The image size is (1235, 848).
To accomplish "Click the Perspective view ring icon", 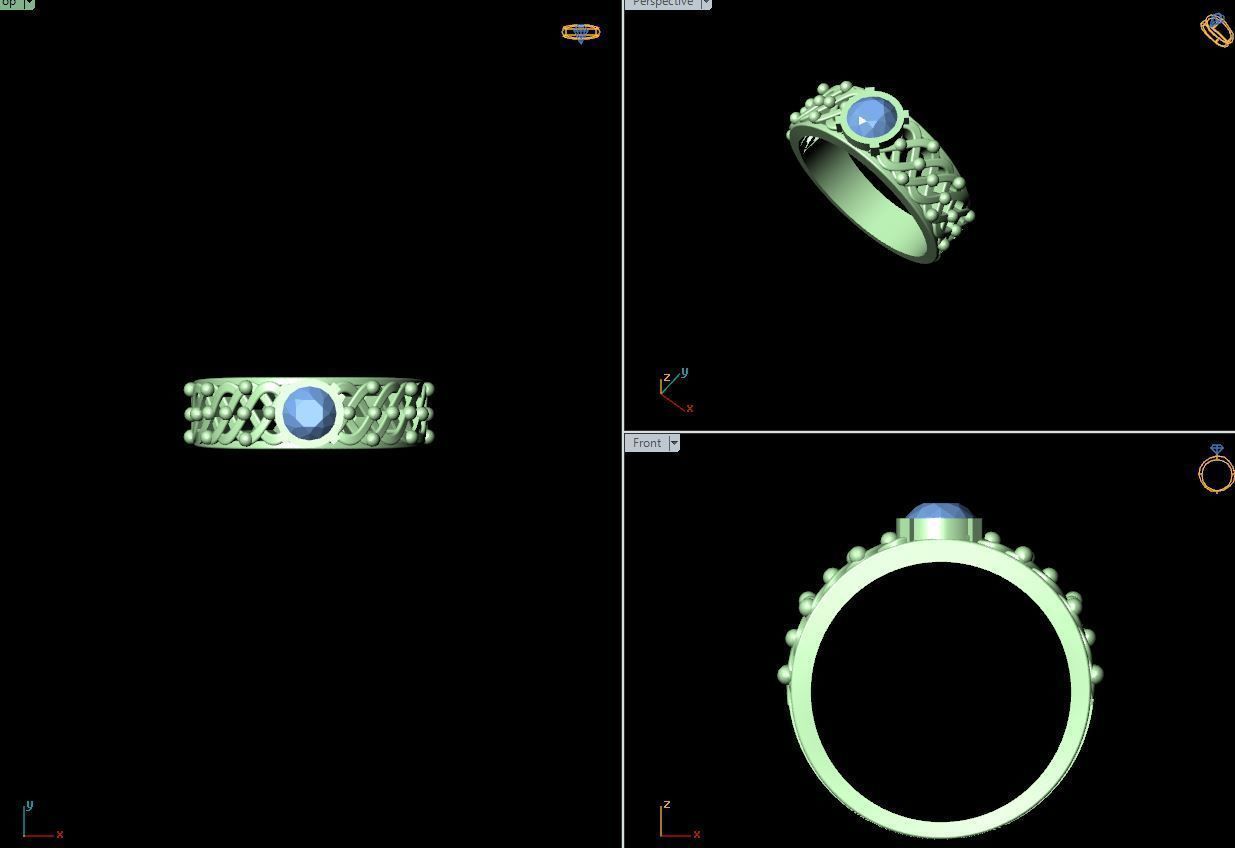I will click(1217, 30).
